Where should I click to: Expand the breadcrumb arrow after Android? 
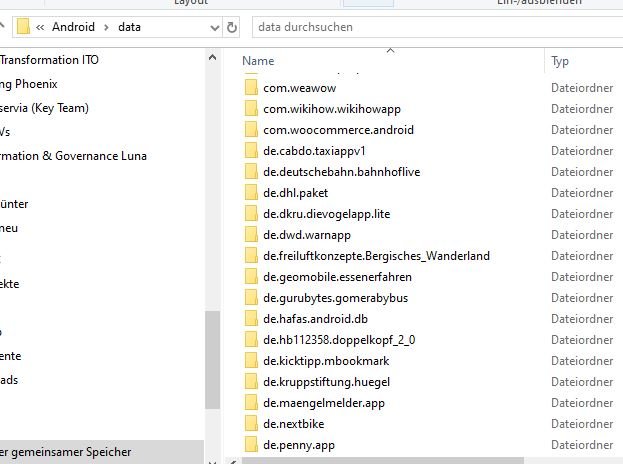coord(107,27)
